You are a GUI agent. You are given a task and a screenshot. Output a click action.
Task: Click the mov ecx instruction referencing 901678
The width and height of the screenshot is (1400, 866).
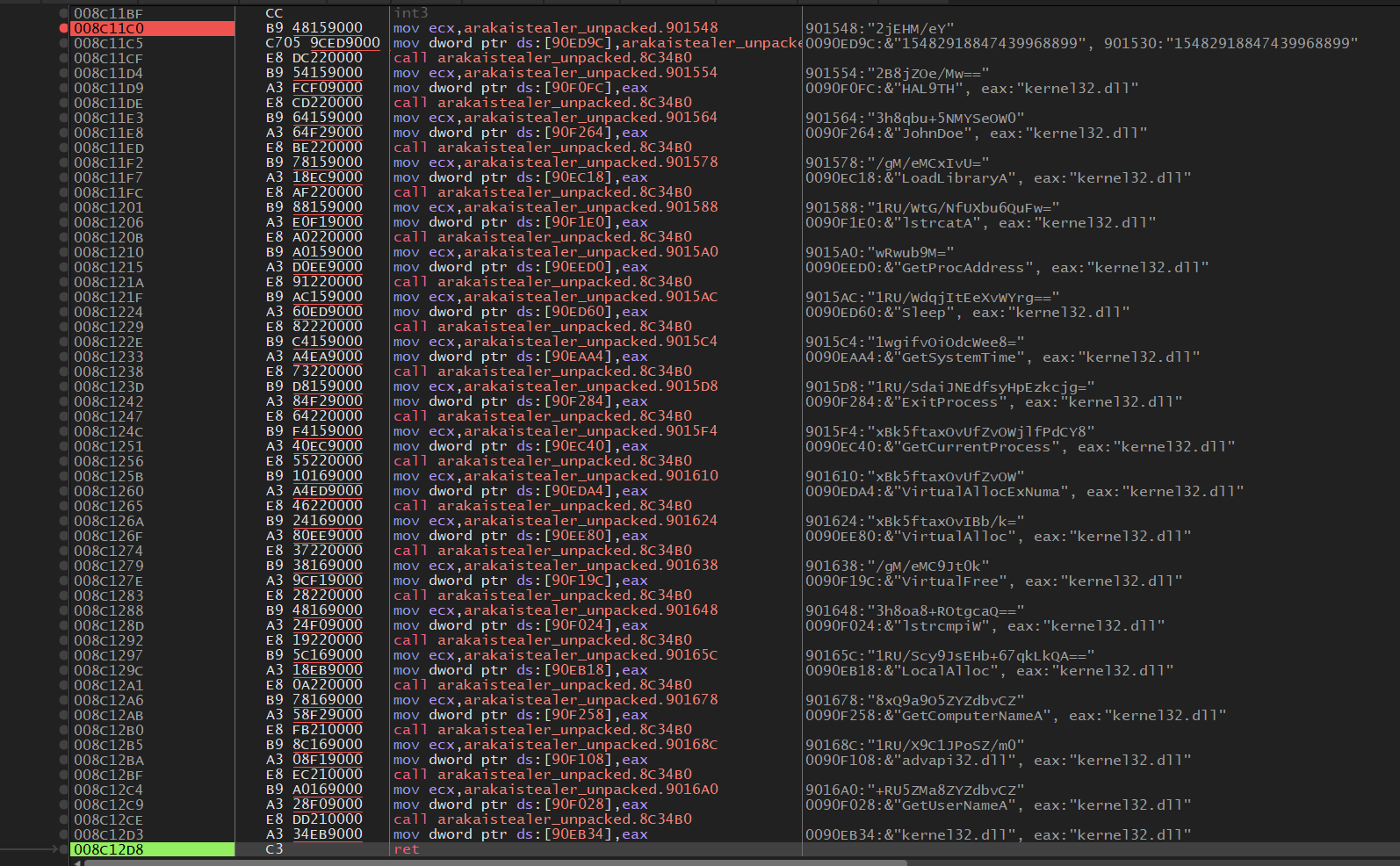(555, 700)
